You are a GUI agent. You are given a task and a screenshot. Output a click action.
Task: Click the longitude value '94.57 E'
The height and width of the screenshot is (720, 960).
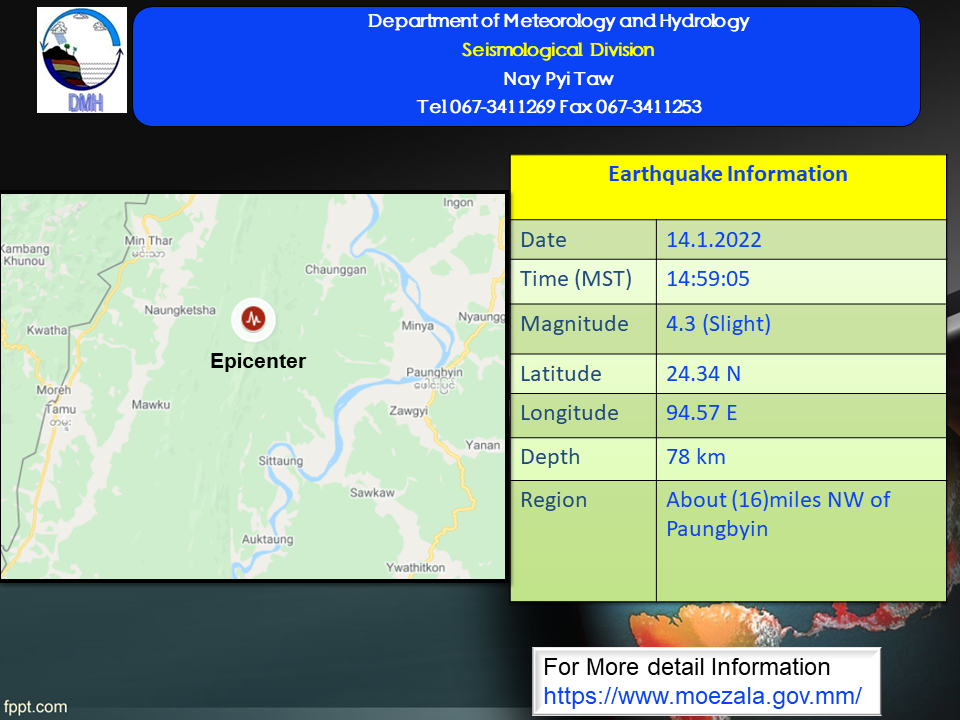click(x=702, y=413)
